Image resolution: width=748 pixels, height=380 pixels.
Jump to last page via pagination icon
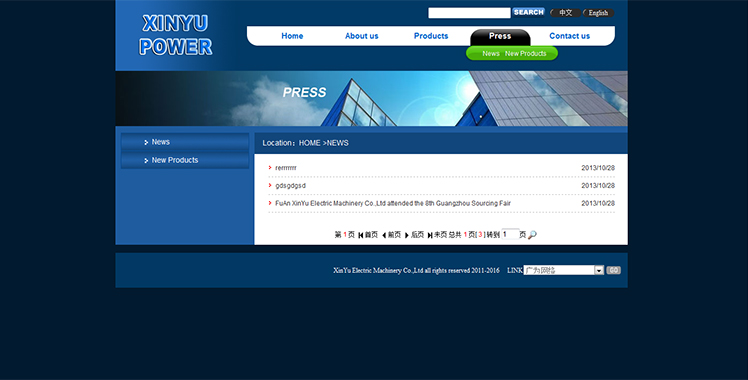click(430, 235)
